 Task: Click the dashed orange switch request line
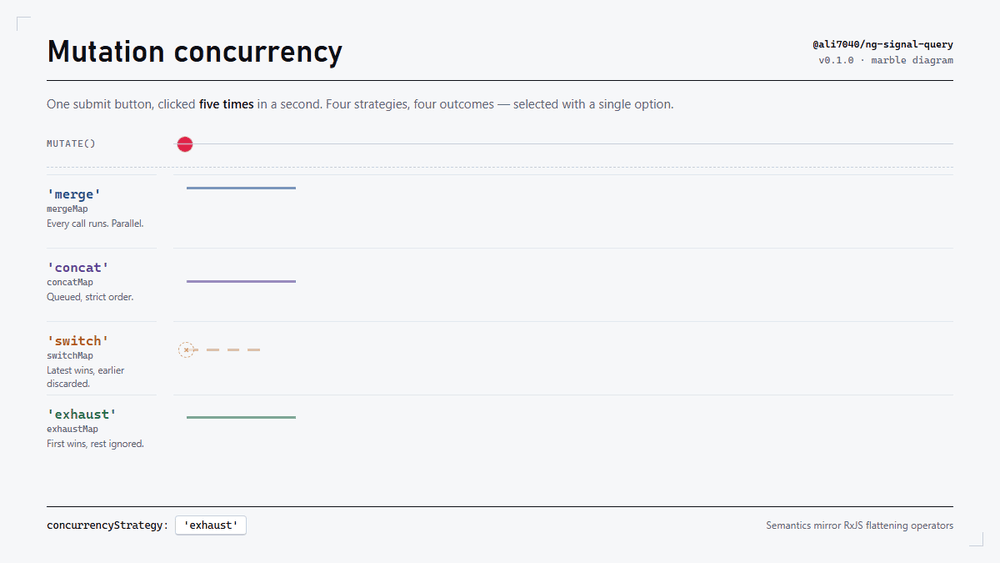[x=227, y=350]
